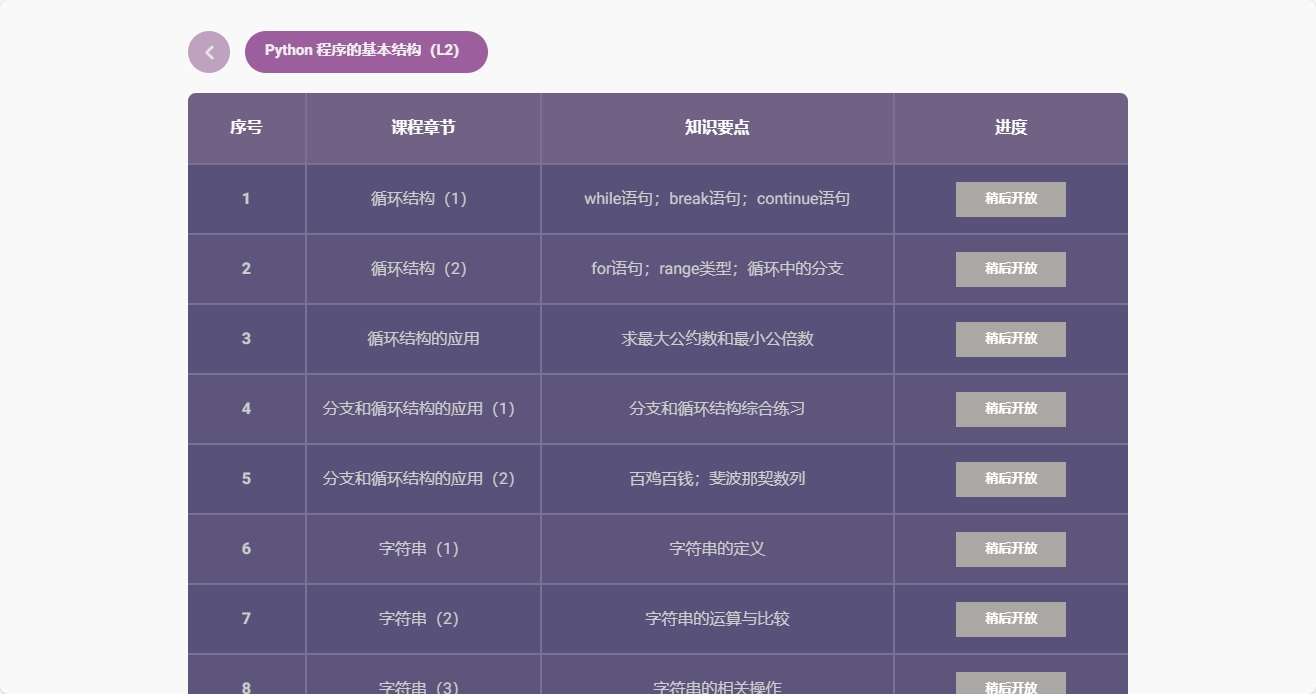Click the while语句；break语句；continue语句 cell

tap(717, 199)
